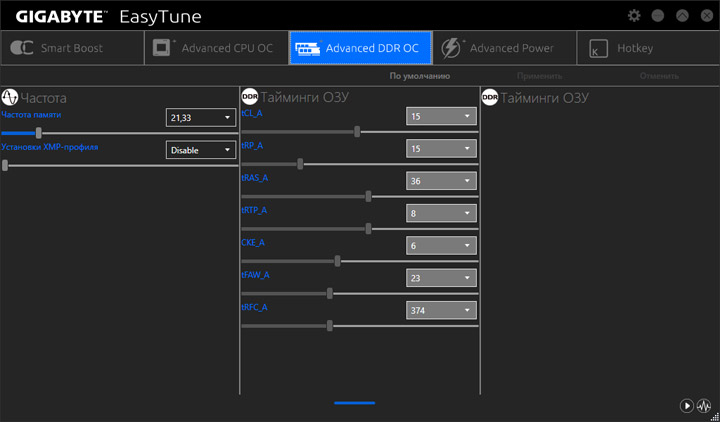Click the tRTP_A slider handle
This screenshot has width=720, height=422.
tap(368, 229)
